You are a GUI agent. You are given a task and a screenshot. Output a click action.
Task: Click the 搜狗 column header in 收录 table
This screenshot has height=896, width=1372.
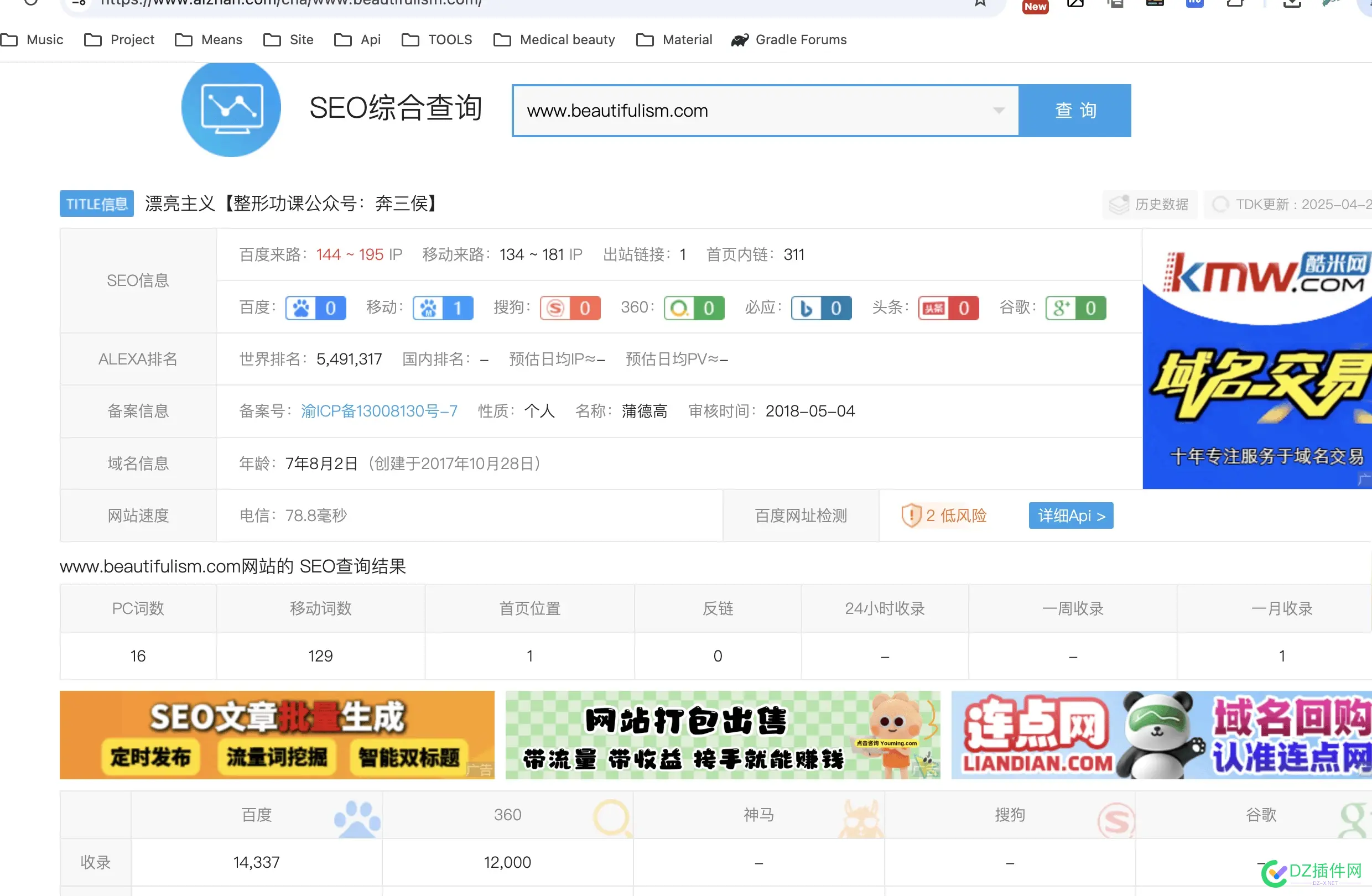click(1010, 815)
